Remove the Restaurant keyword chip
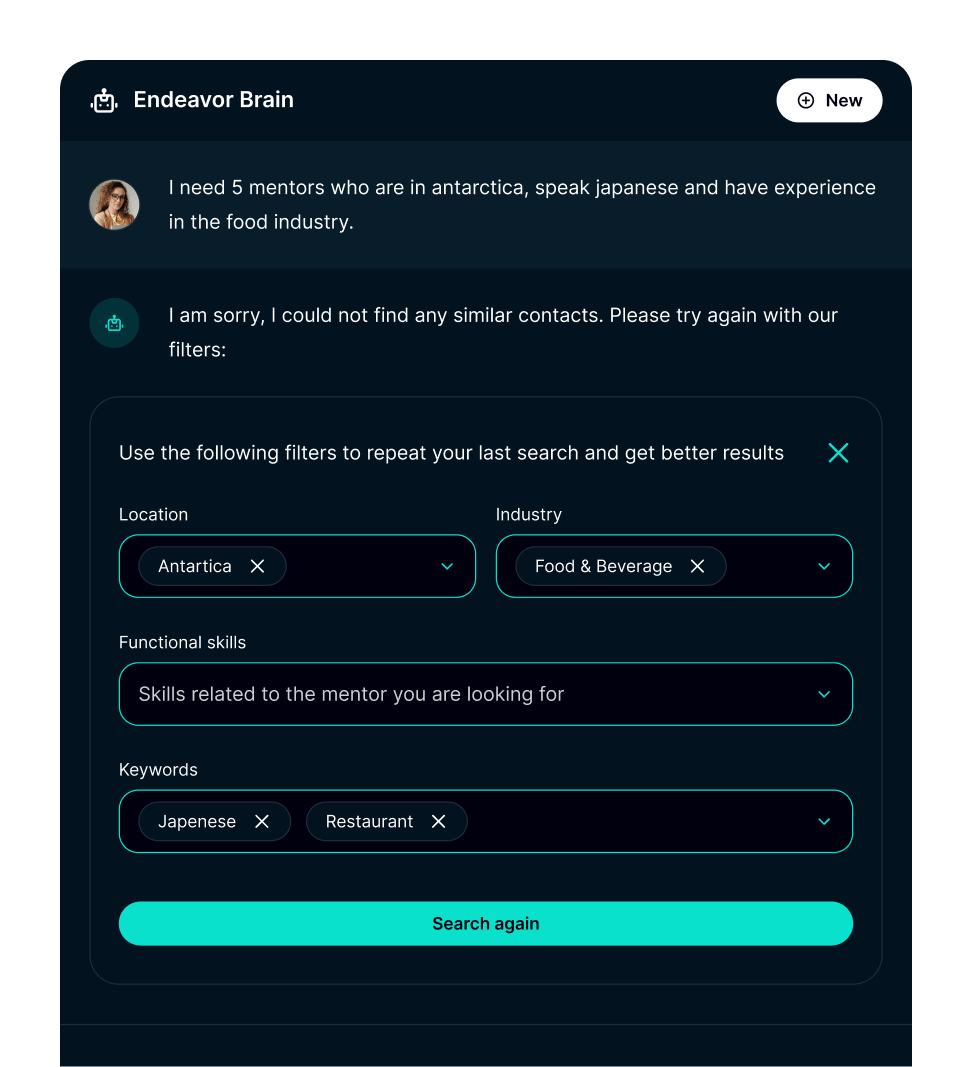The image size is (972, 1067). point(438,821)
